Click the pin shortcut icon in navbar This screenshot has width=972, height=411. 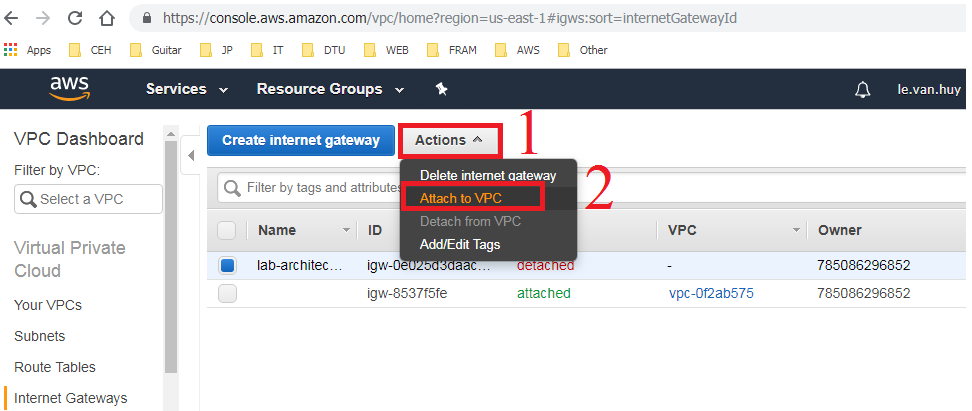tap(441, 89)
